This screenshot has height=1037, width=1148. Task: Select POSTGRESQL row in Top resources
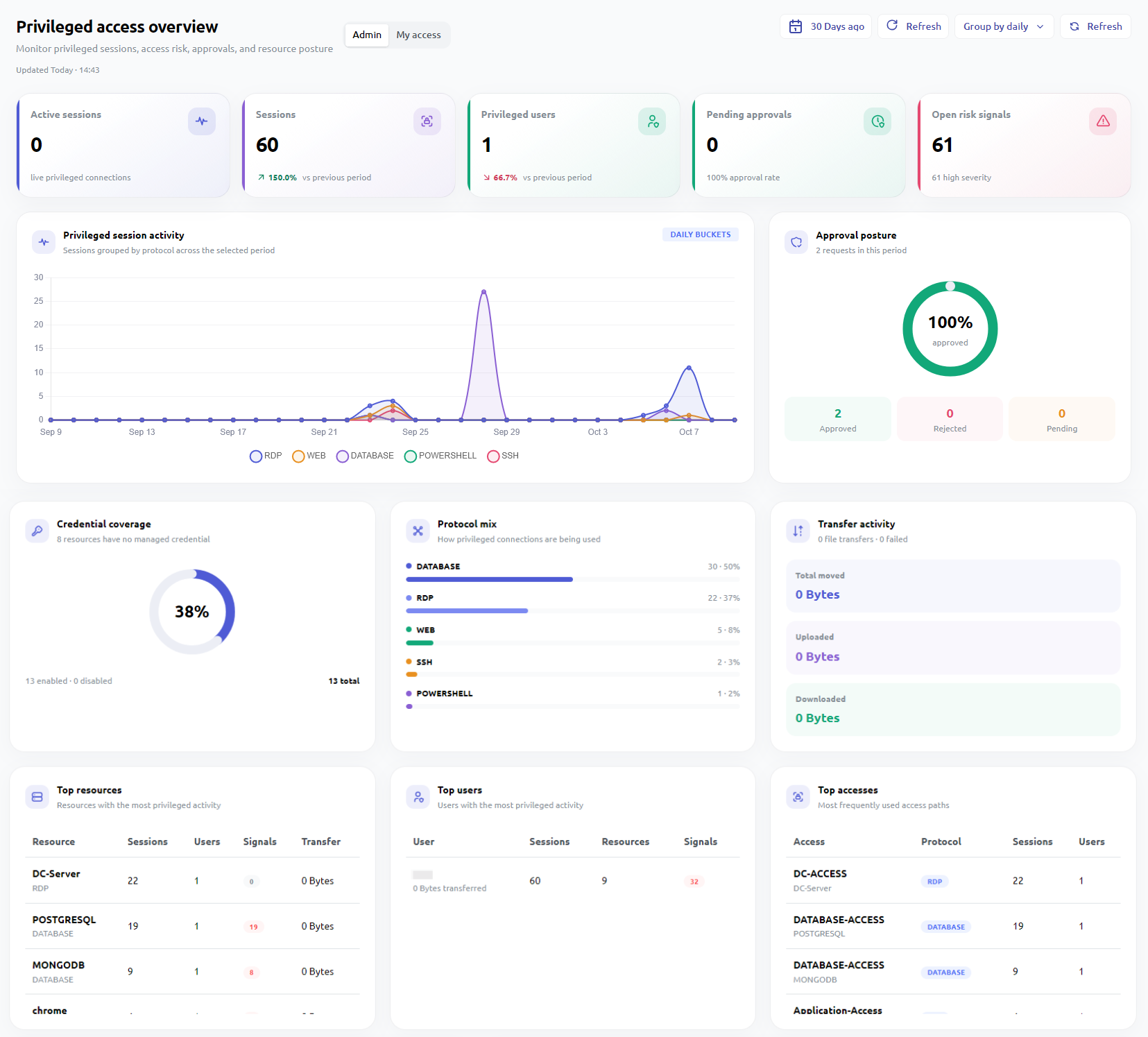coord(193,926)
